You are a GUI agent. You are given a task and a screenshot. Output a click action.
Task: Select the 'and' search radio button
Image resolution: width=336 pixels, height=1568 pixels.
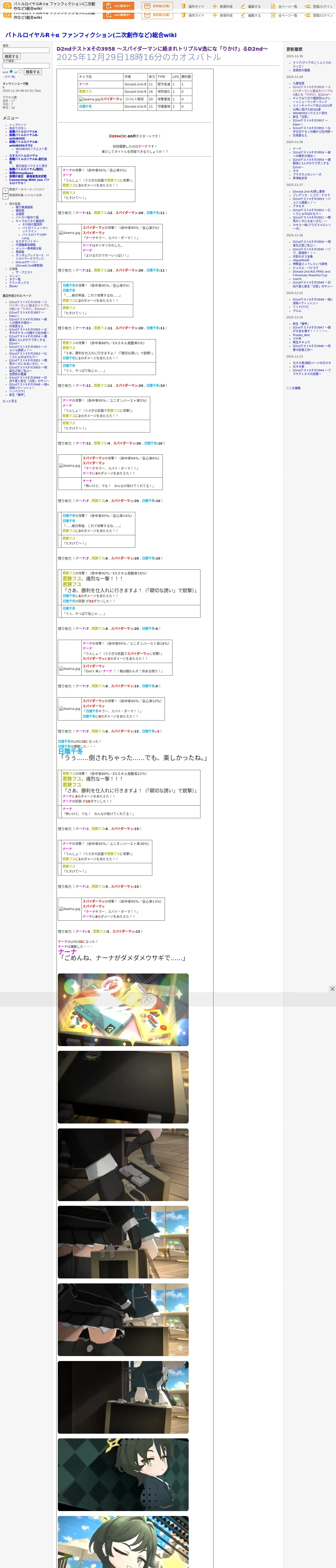pos(11,71)
